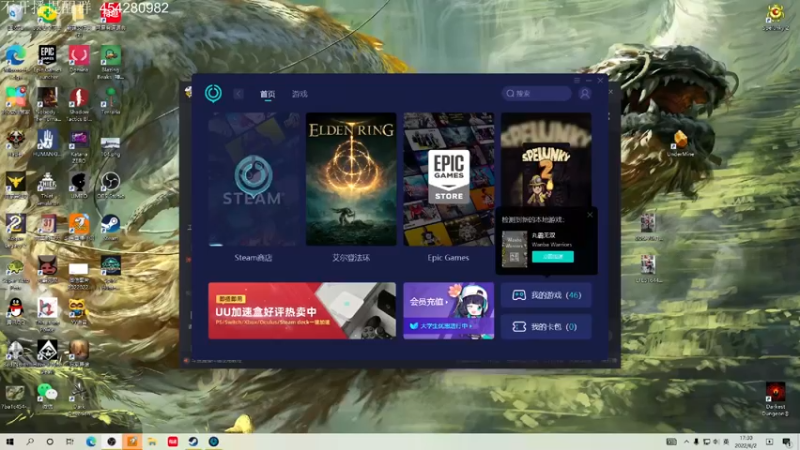The width and height of the screenshot is (800, 450).
Task: Open OBS Studio desktop shortcut
Action: [110, 185]
